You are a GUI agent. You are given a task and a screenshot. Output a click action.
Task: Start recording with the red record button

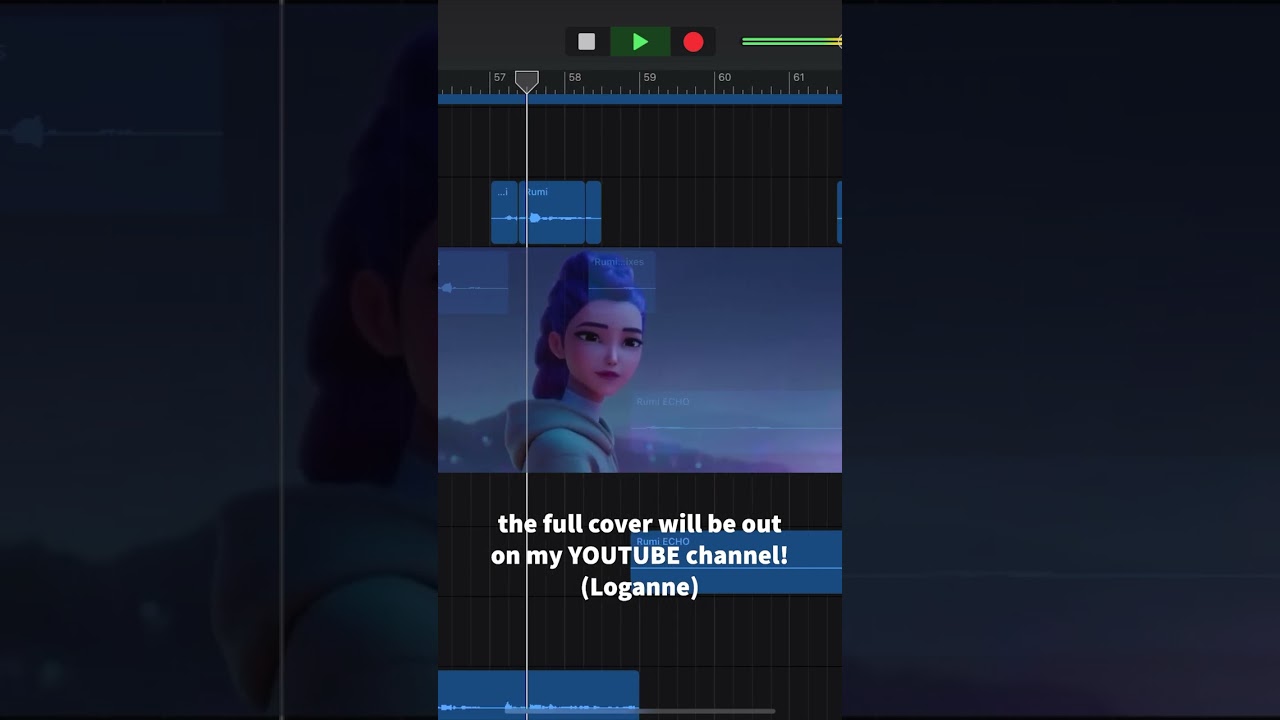click(x=693, y=42)
